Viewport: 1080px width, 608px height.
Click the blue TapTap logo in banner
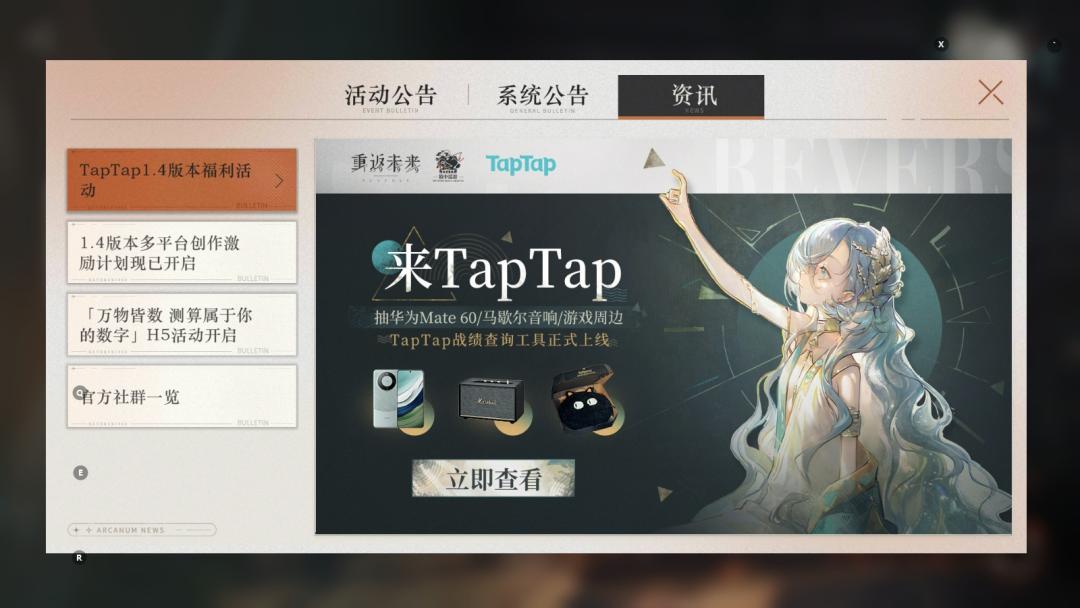pyautogui.click(x=520, y=164)
